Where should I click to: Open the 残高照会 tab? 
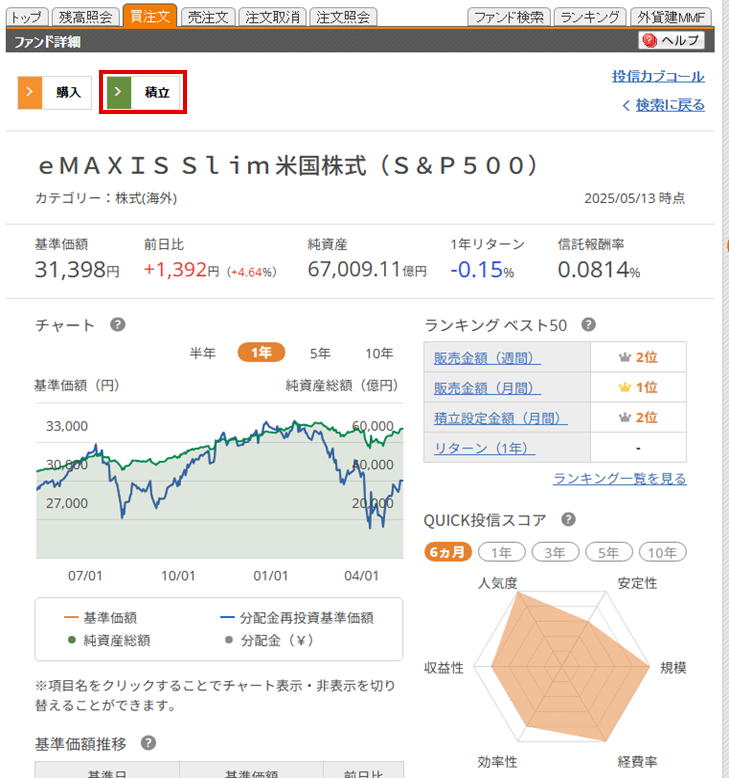coord(85,17)
